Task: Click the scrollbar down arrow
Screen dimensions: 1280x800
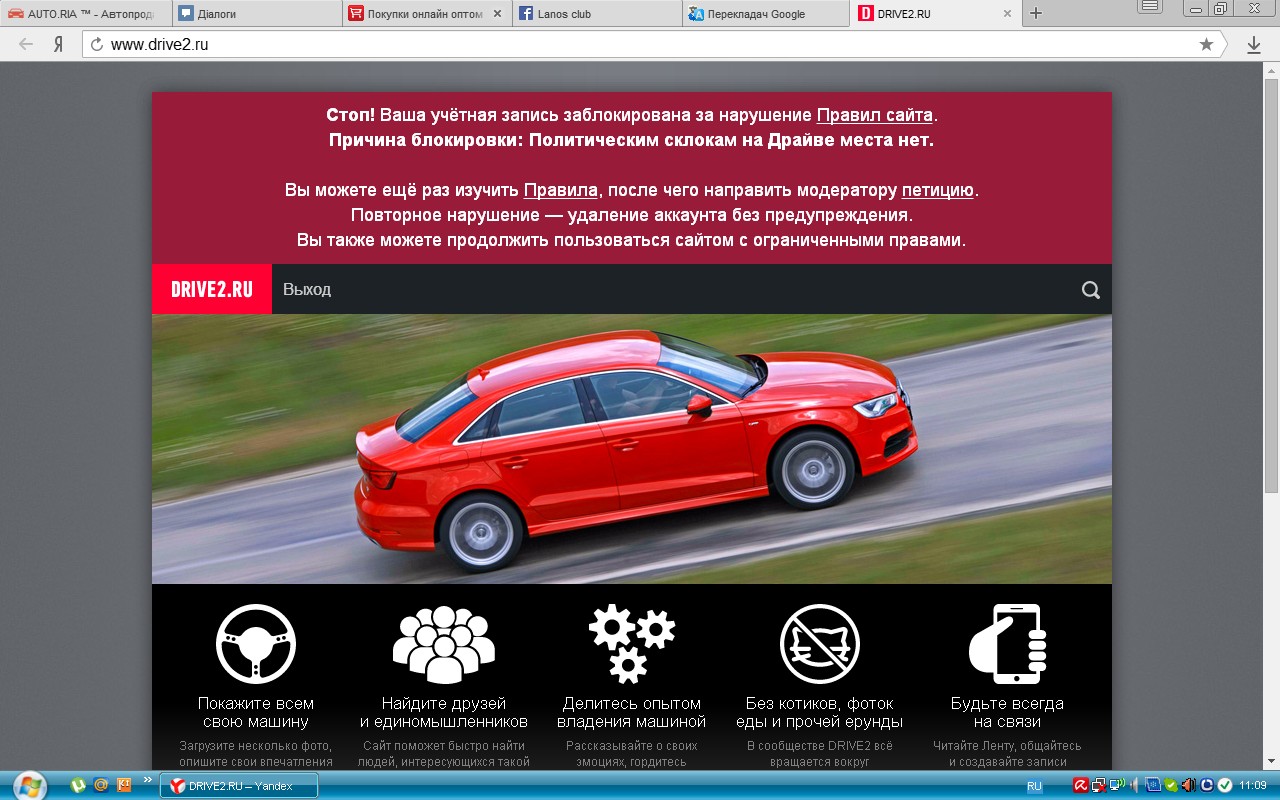Action: (x=1271, y=763)
